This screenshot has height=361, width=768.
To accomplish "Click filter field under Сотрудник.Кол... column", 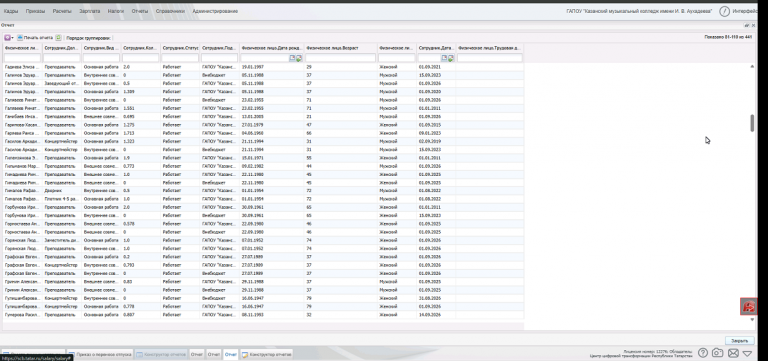I will coord(141,58).
